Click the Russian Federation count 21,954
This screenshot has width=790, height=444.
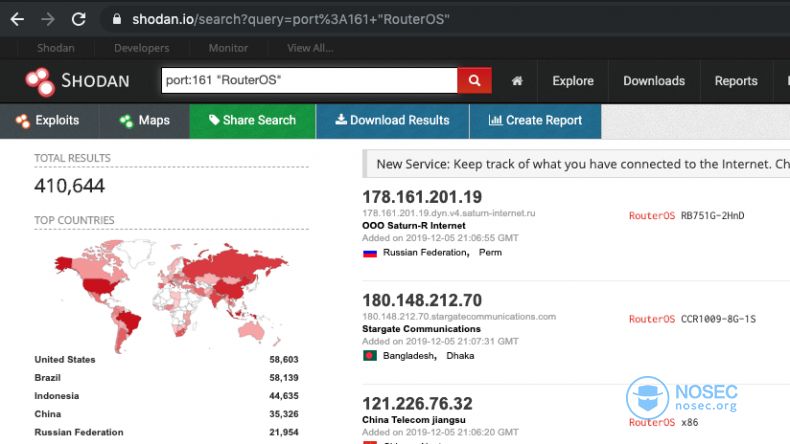click(x=284, y=432)
